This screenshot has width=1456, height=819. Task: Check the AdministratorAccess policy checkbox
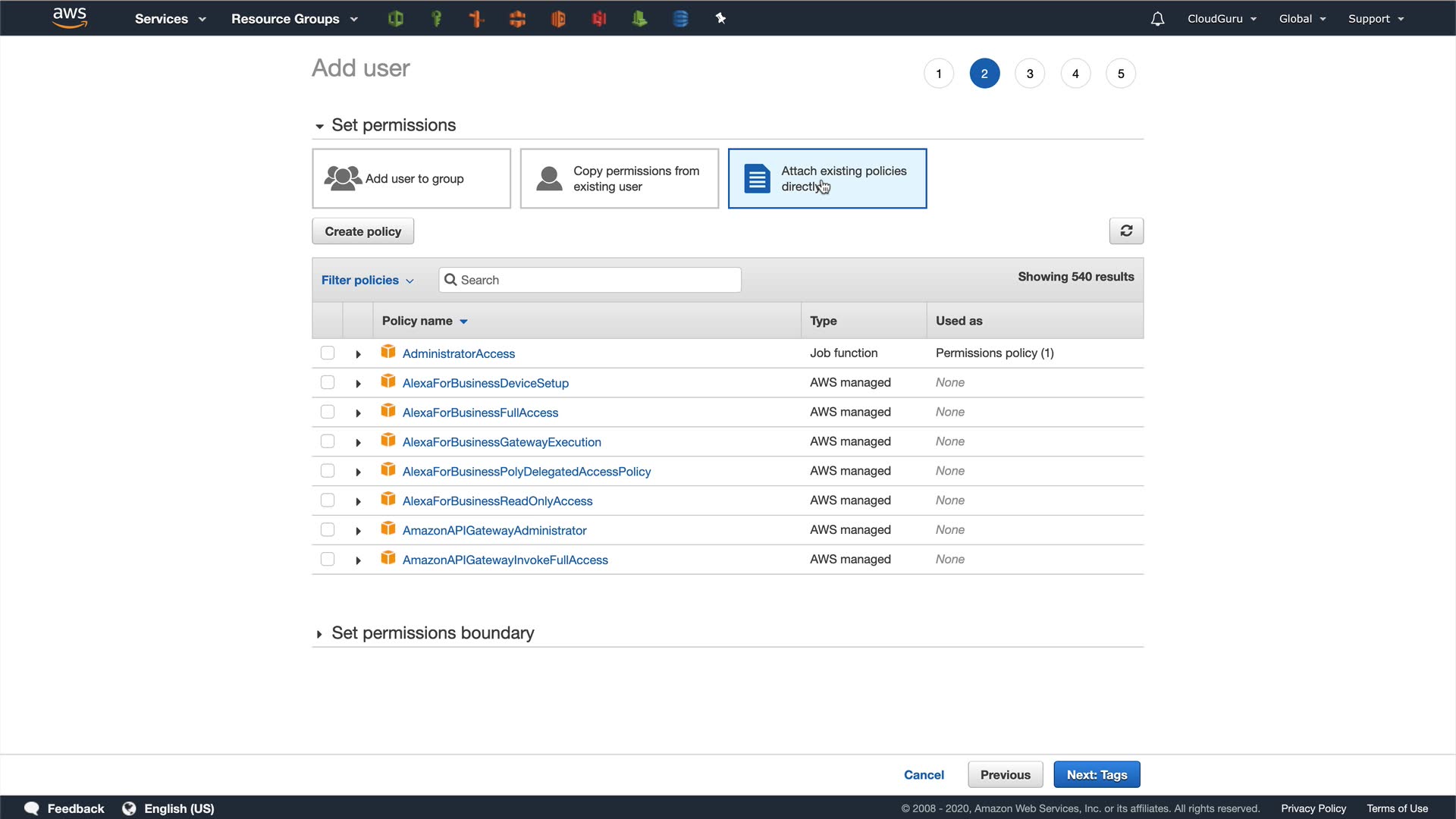(328, 353)
